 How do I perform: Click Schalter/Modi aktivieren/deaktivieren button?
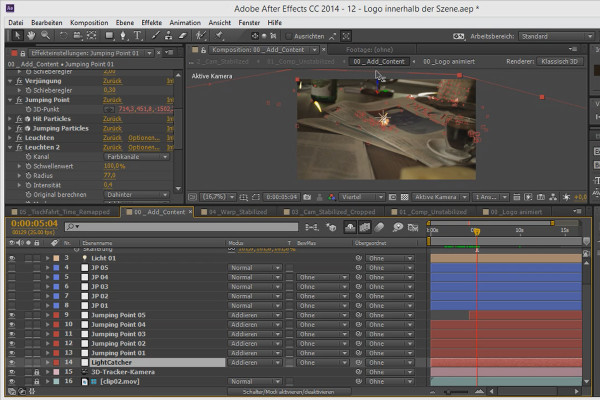tap(289, 392)
